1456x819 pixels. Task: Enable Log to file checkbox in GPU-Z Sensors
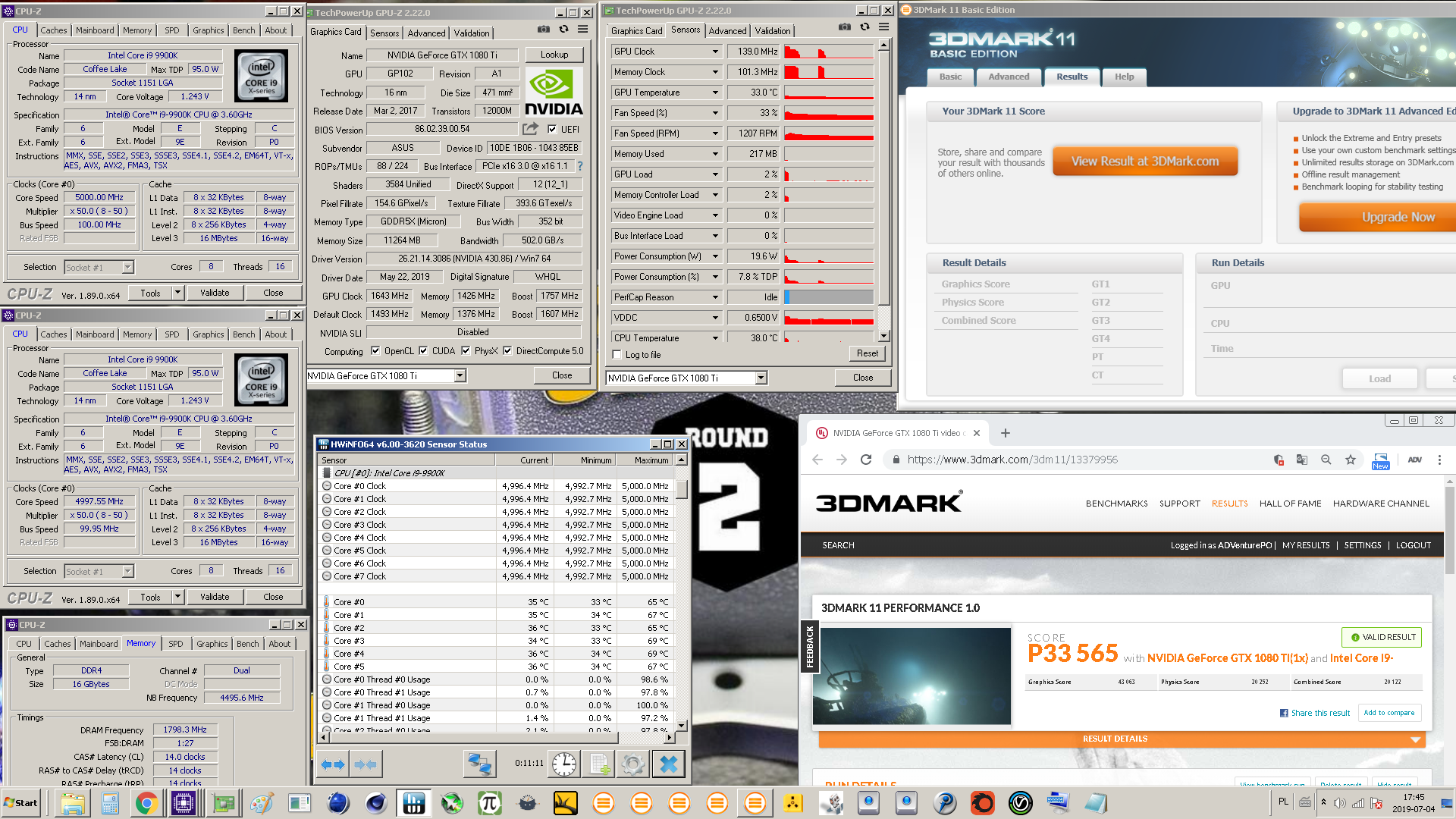pos(617,355)
